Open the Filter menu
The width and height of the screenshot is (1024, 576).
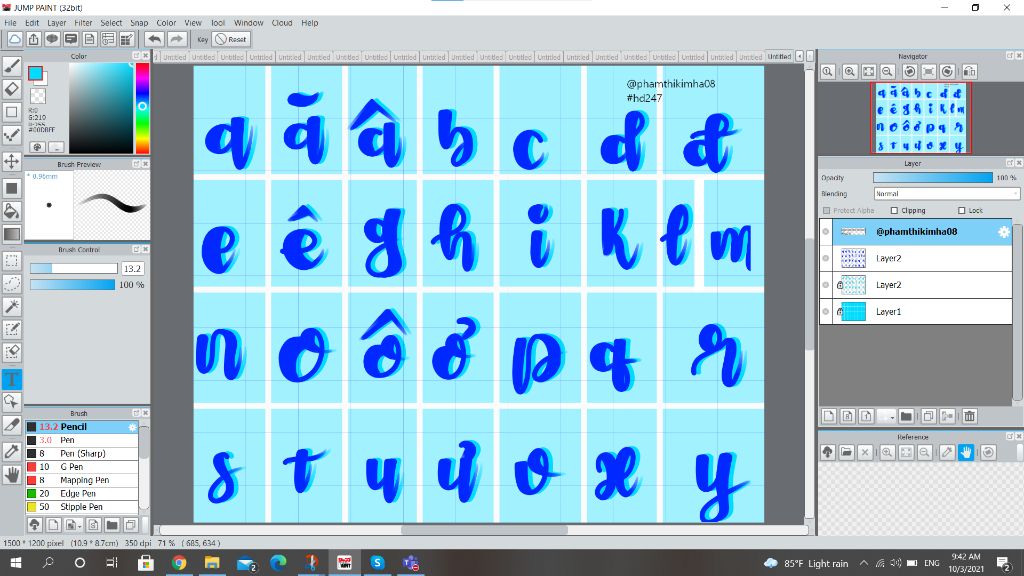coord(83,23)
